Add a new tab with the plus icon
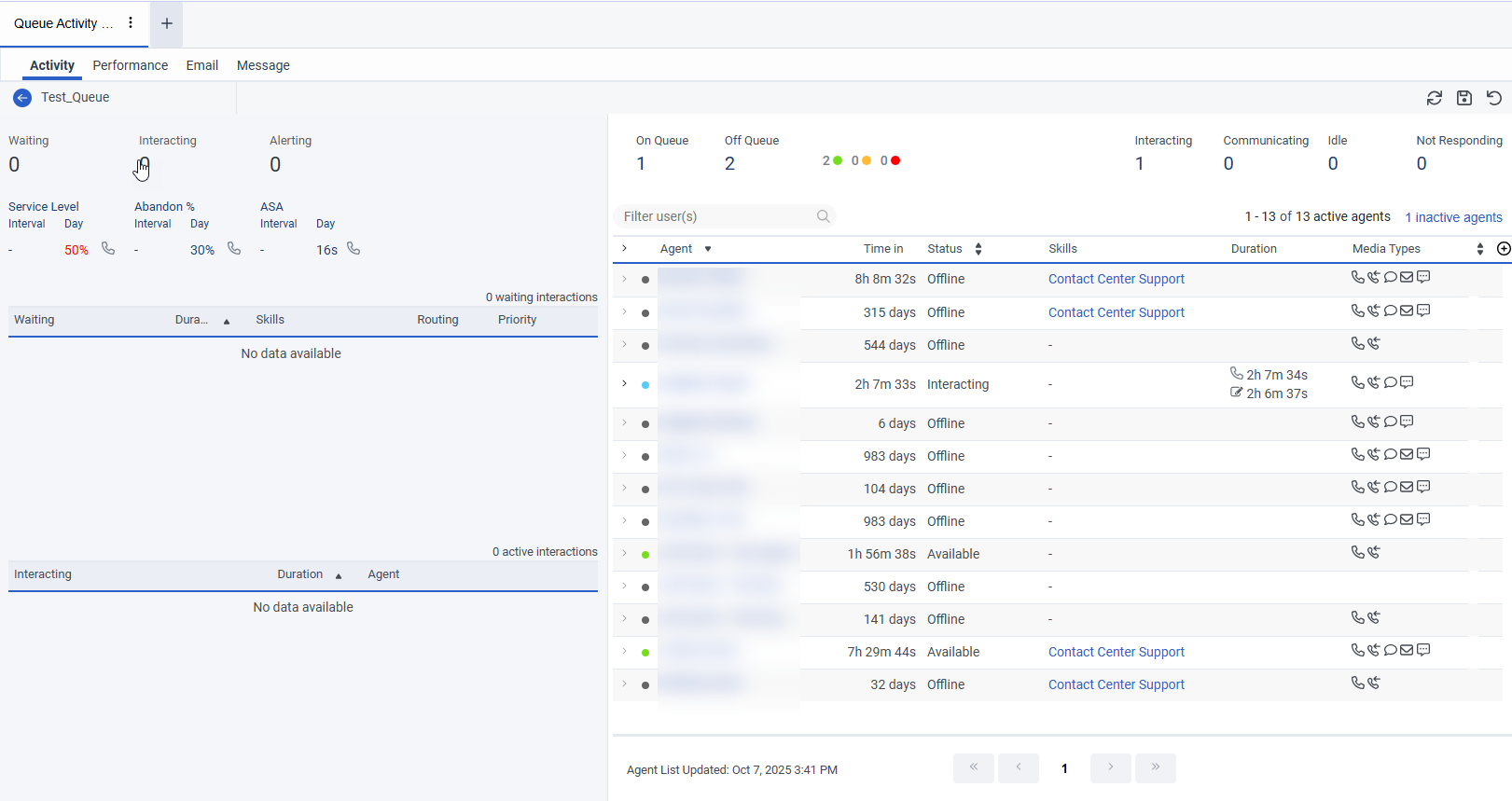The width and height of the screenshot is (1512, 801). 167,23
